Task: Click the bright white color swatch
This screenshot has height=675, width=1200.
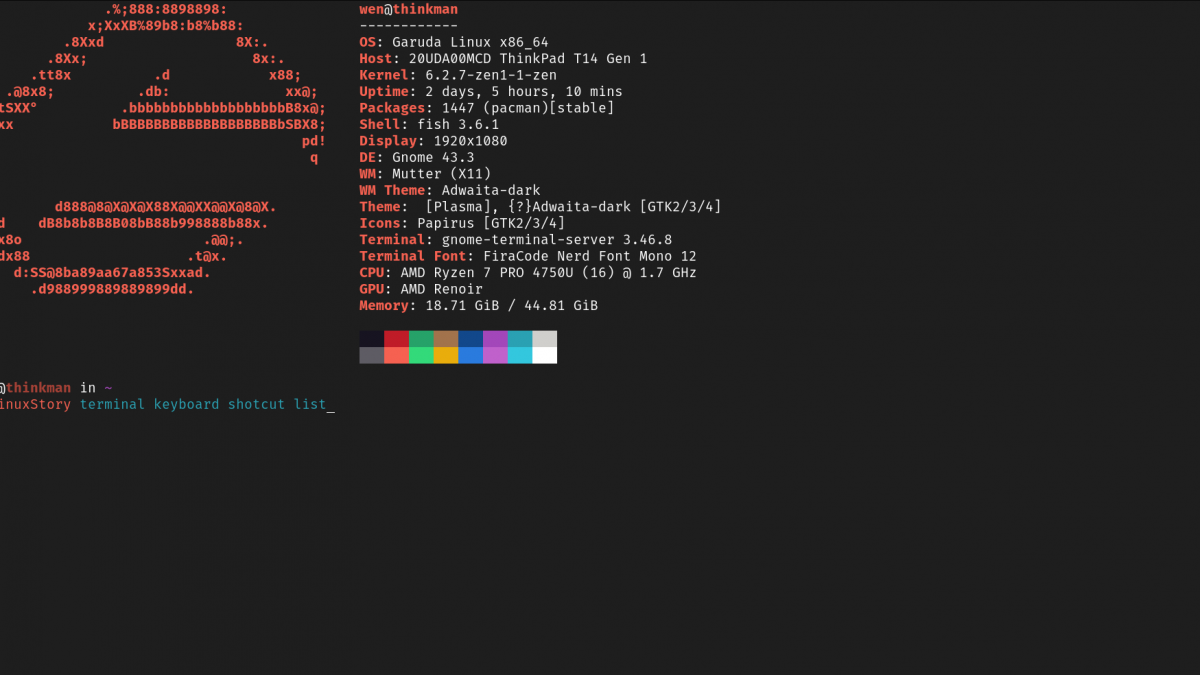Action: 545,355
